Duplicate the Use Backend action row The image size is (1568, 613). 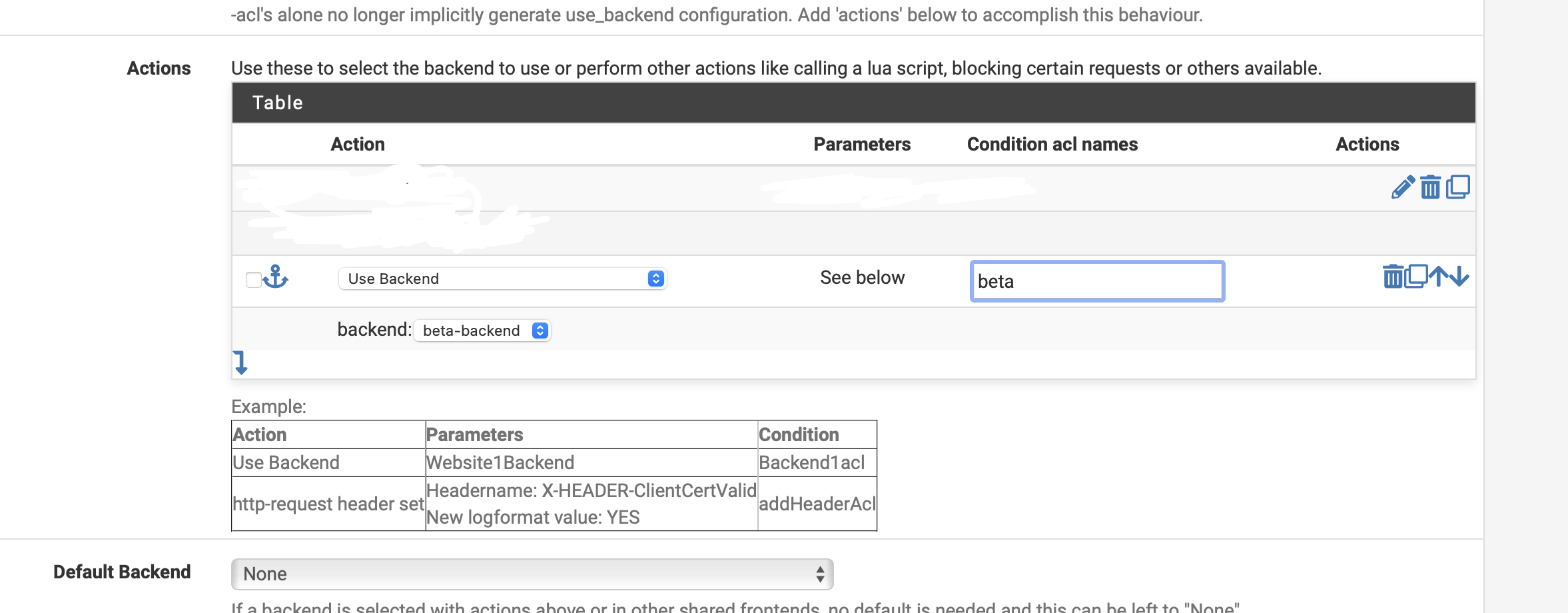coord(1416,277)
